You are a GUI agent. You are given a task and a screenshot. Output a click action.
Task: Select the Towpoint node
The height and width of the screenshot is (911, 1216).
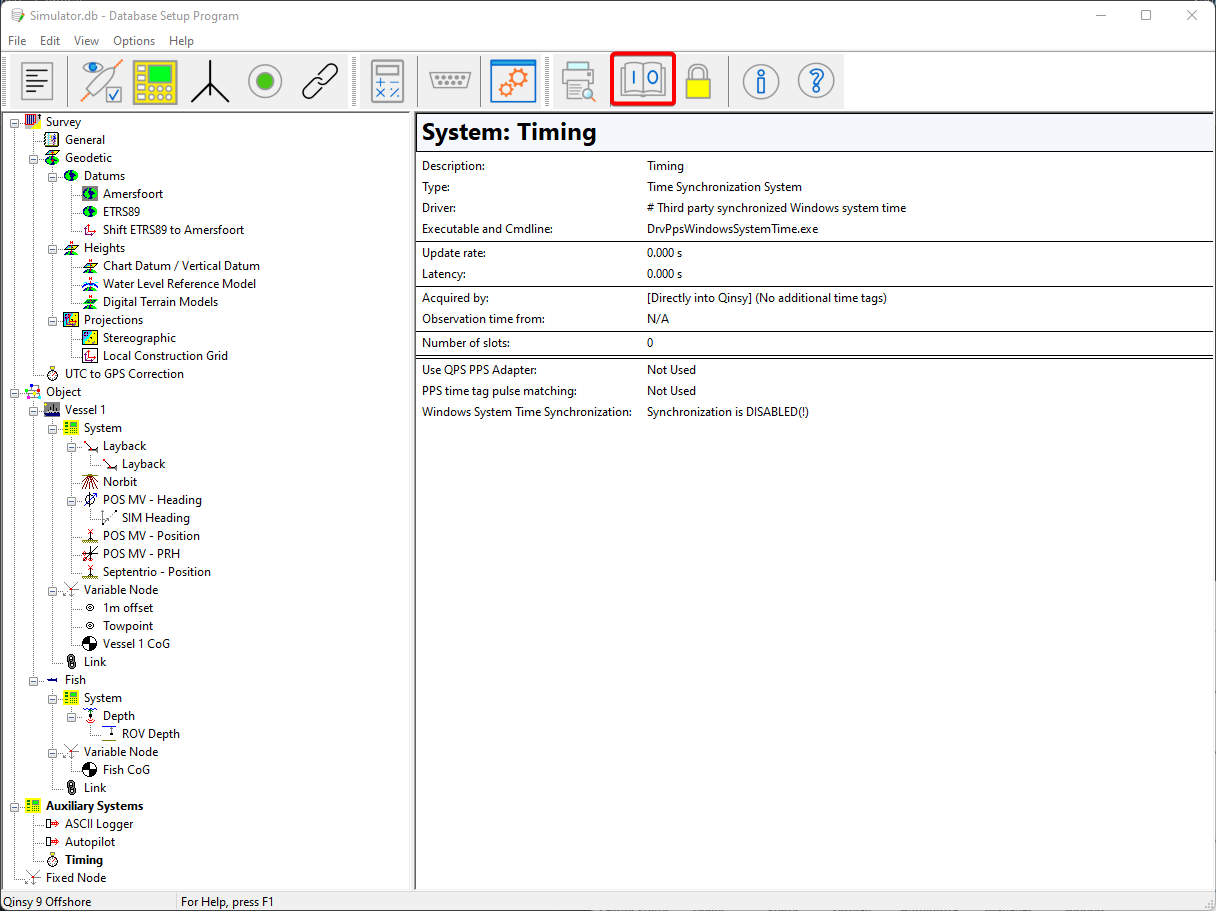click(x=128, y=626)
